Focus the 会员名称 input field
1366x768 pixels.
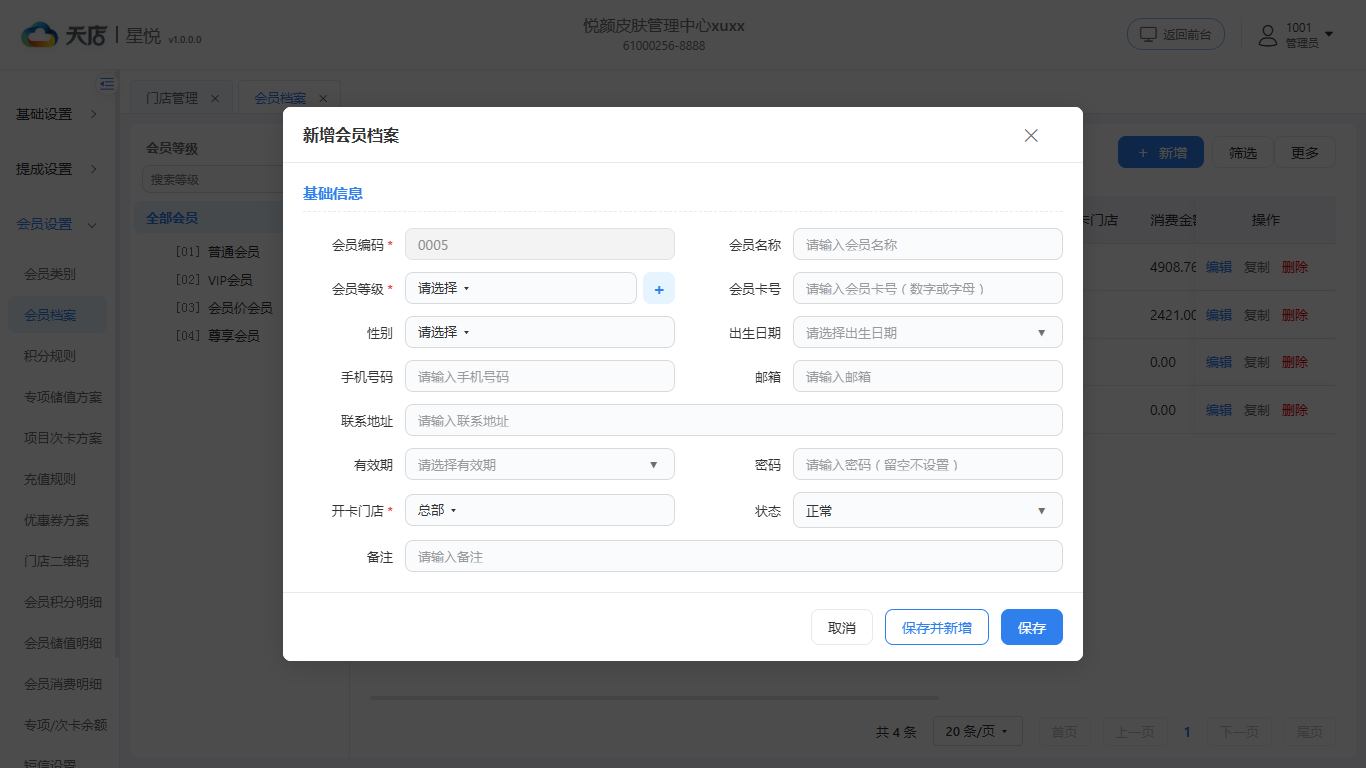pyautogui.click(x=928, y=244)
